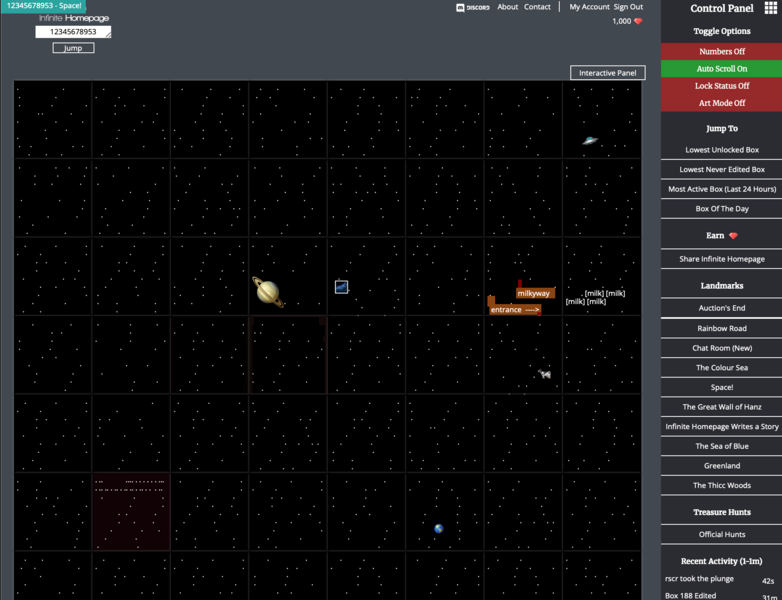
Task: Click the small blue framed picture
Action: click(x=342, y=287)
